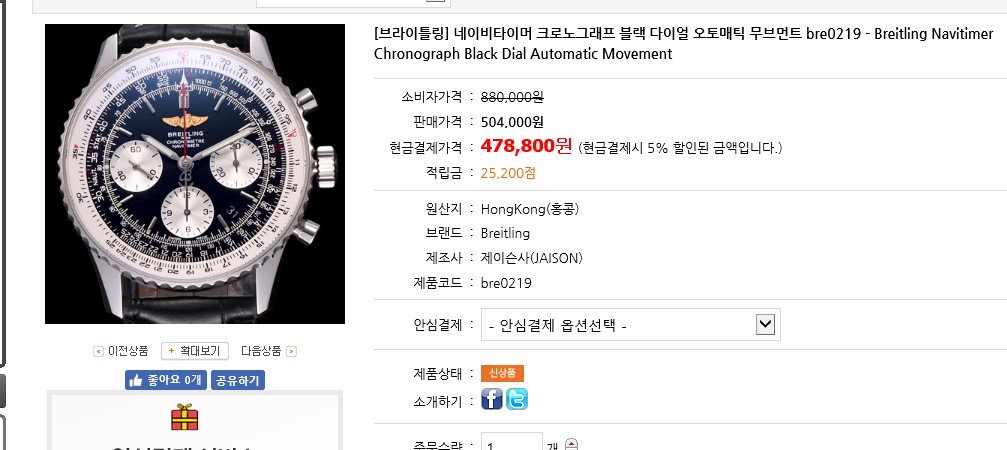Click the Breitling Navitimer watch image
Screen dimensions: 1007x450
coord(195,174)
